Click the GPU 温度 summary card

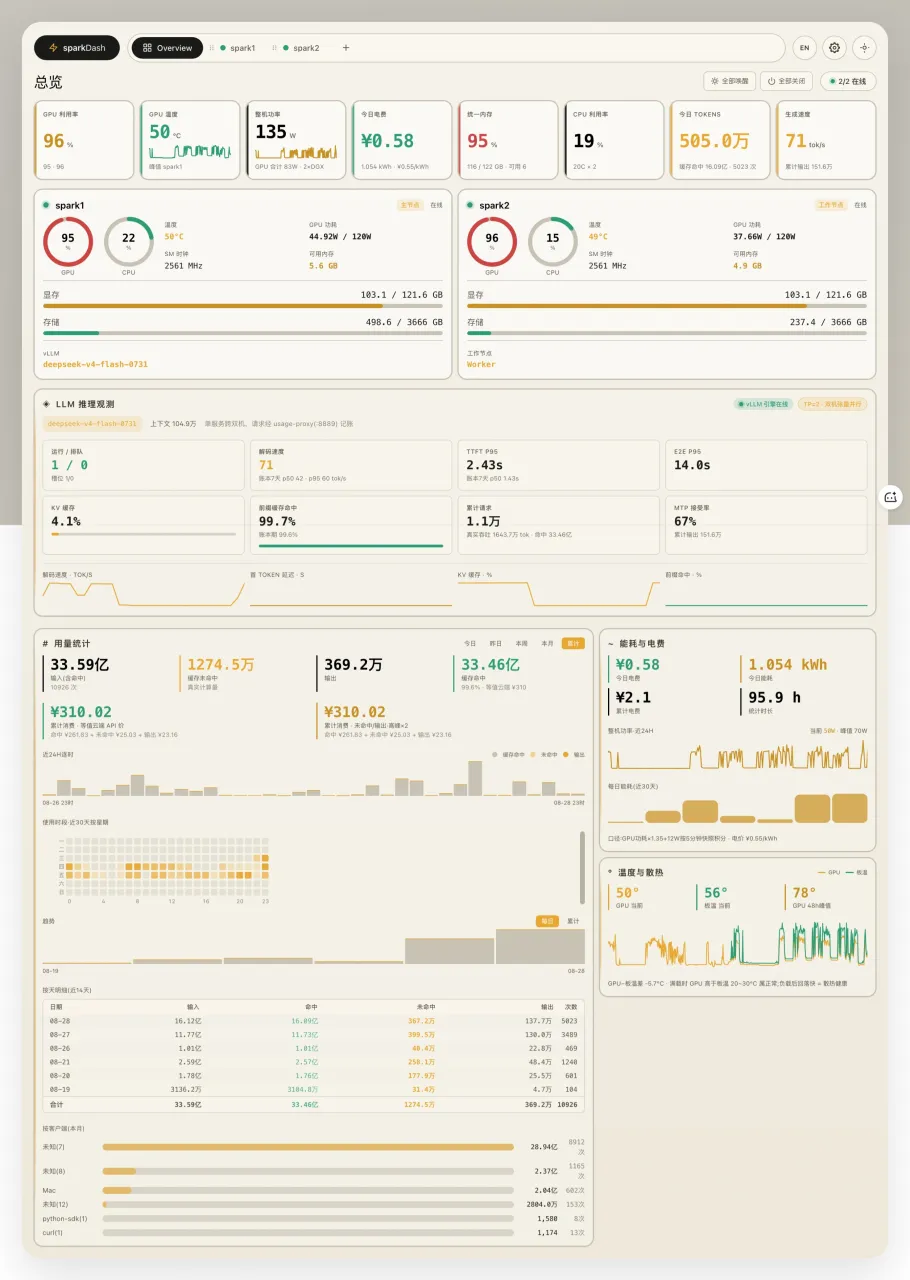(190, 139)
